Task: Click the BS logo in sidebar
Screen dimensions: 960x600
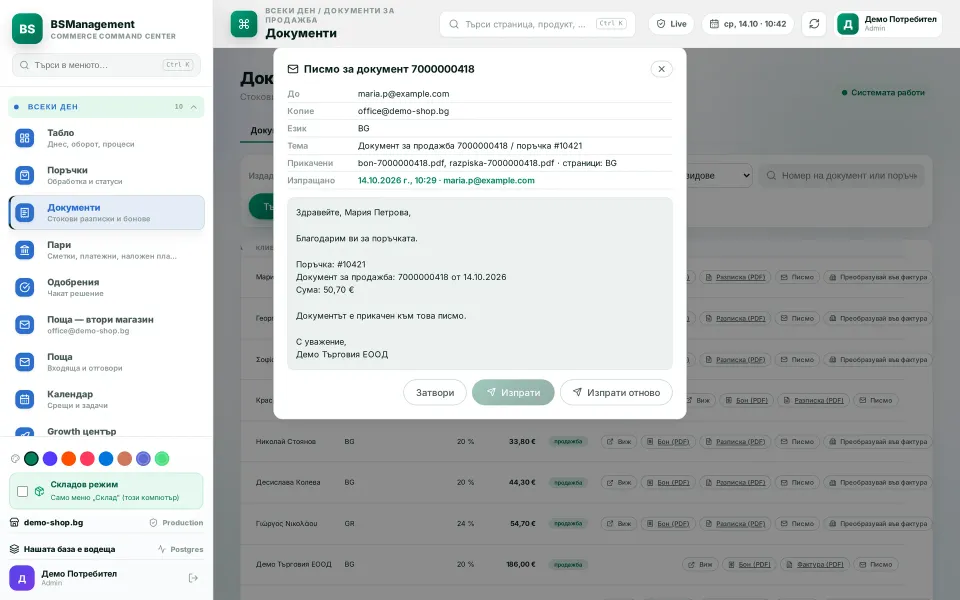Action: [27, 28]
